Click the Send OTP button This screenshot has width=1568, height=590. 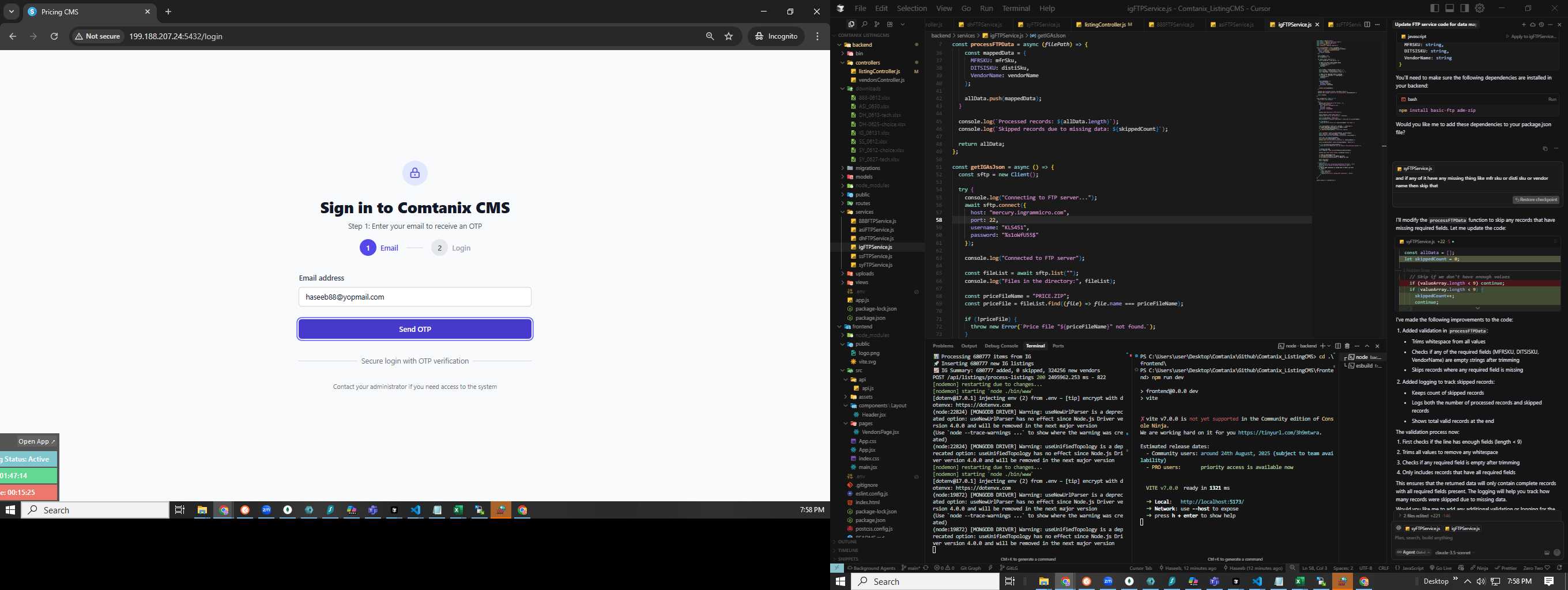pos(414,329)
